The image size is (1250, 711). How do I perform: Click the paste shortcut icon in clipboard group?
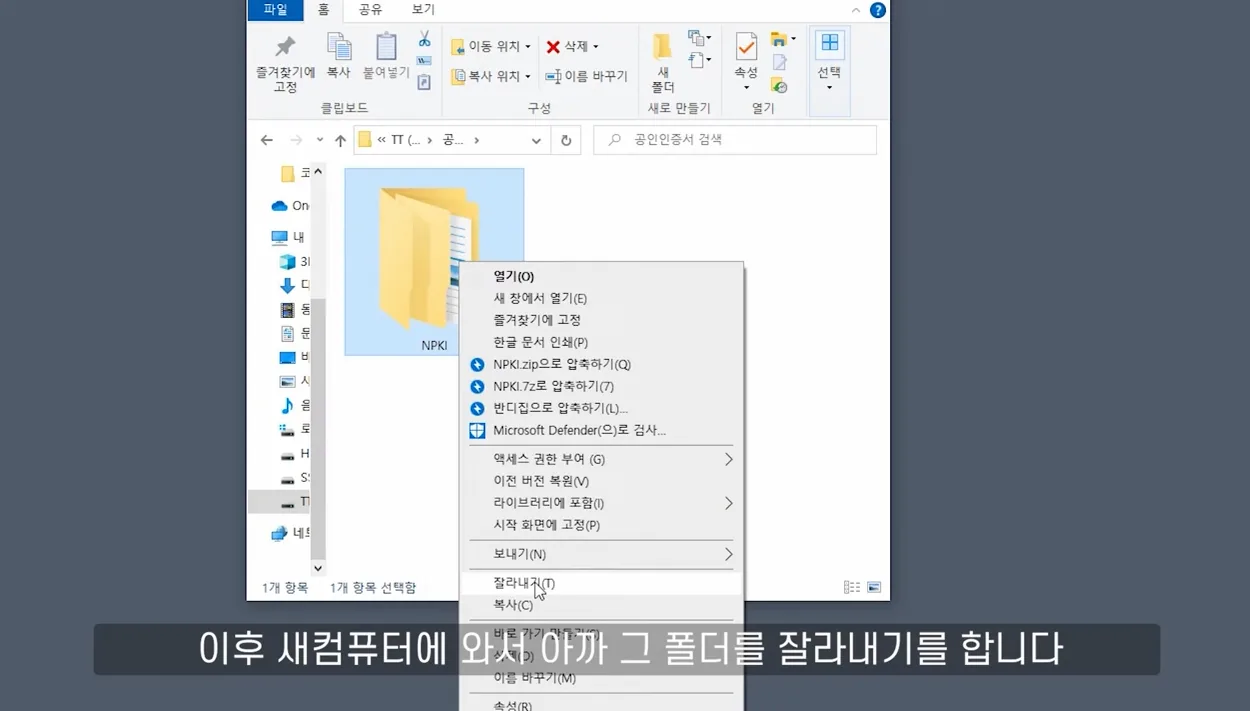(x=424, y=82)
